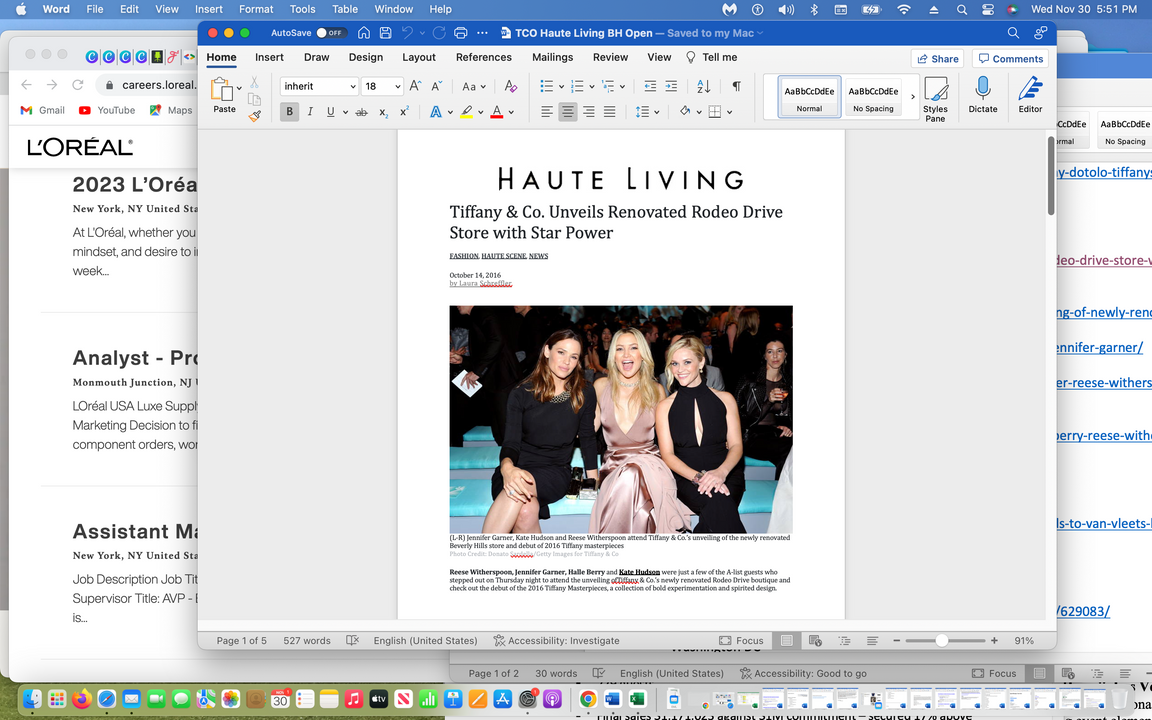Toggle the AutoSave switch
Viewport: 1152px width, 720px height.
point(329,33)
